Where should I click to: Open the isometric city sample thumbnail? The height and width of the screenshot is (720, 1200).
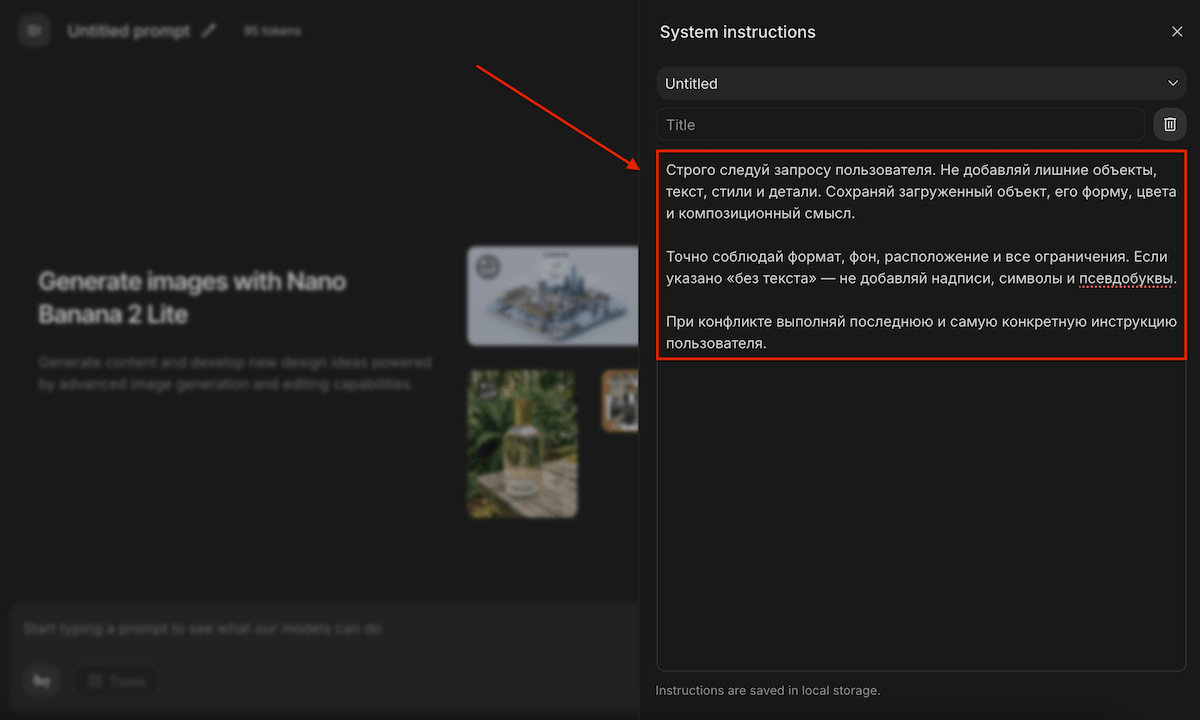553,296
